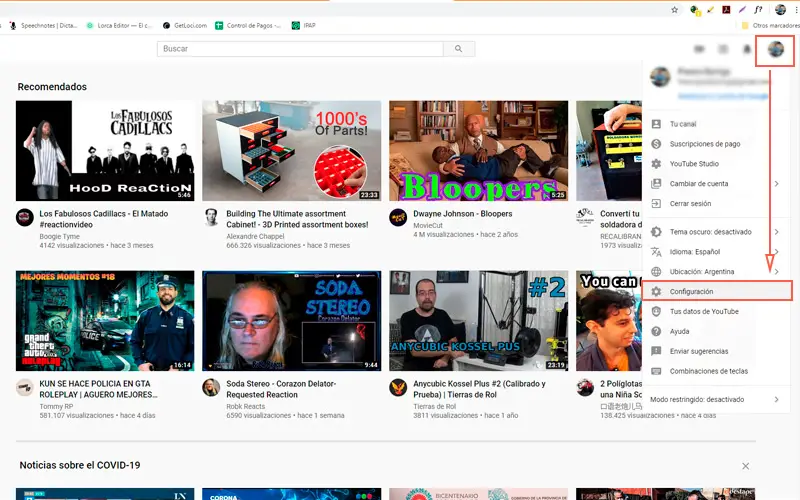Open the yellow highlighter extension

pyautogui.click(x=710, y=9)
